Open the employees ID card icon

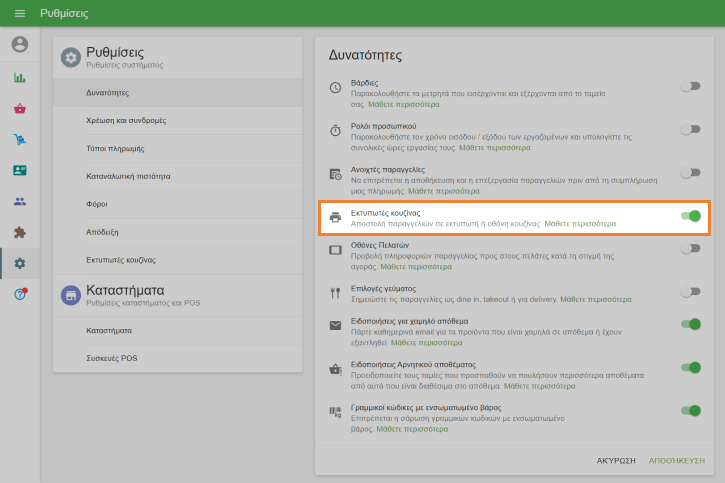[x=20, y=171]
